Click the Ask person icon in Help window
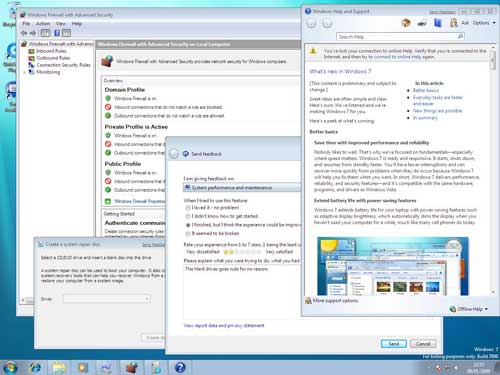Screen dimensions: 500x375 453,23
